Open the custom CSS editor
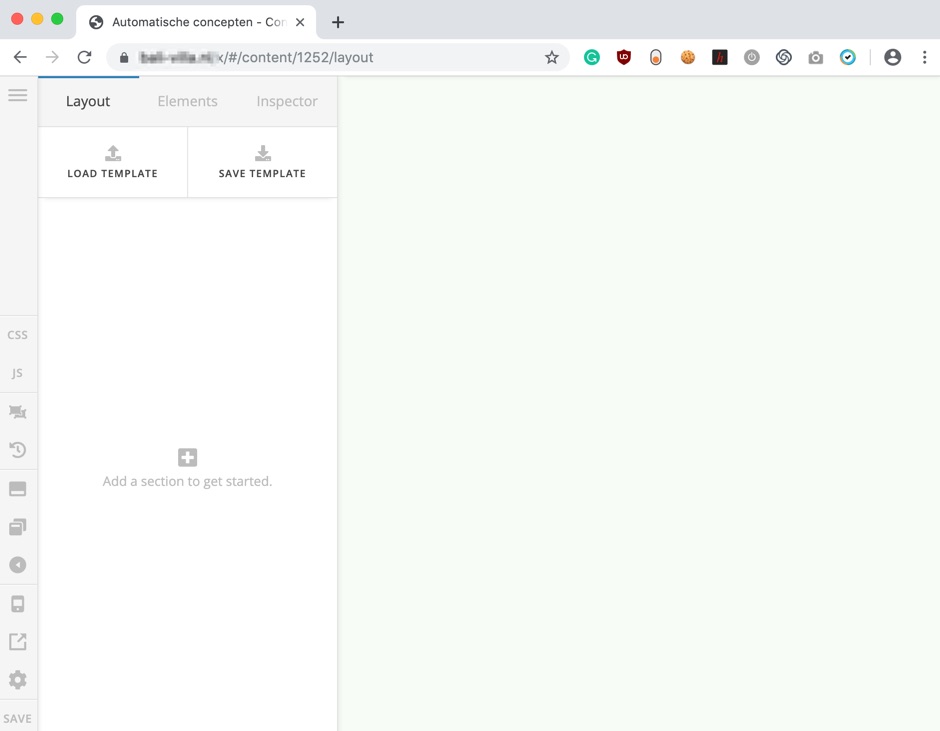This screenshot has width=940, height=731. 18,335
